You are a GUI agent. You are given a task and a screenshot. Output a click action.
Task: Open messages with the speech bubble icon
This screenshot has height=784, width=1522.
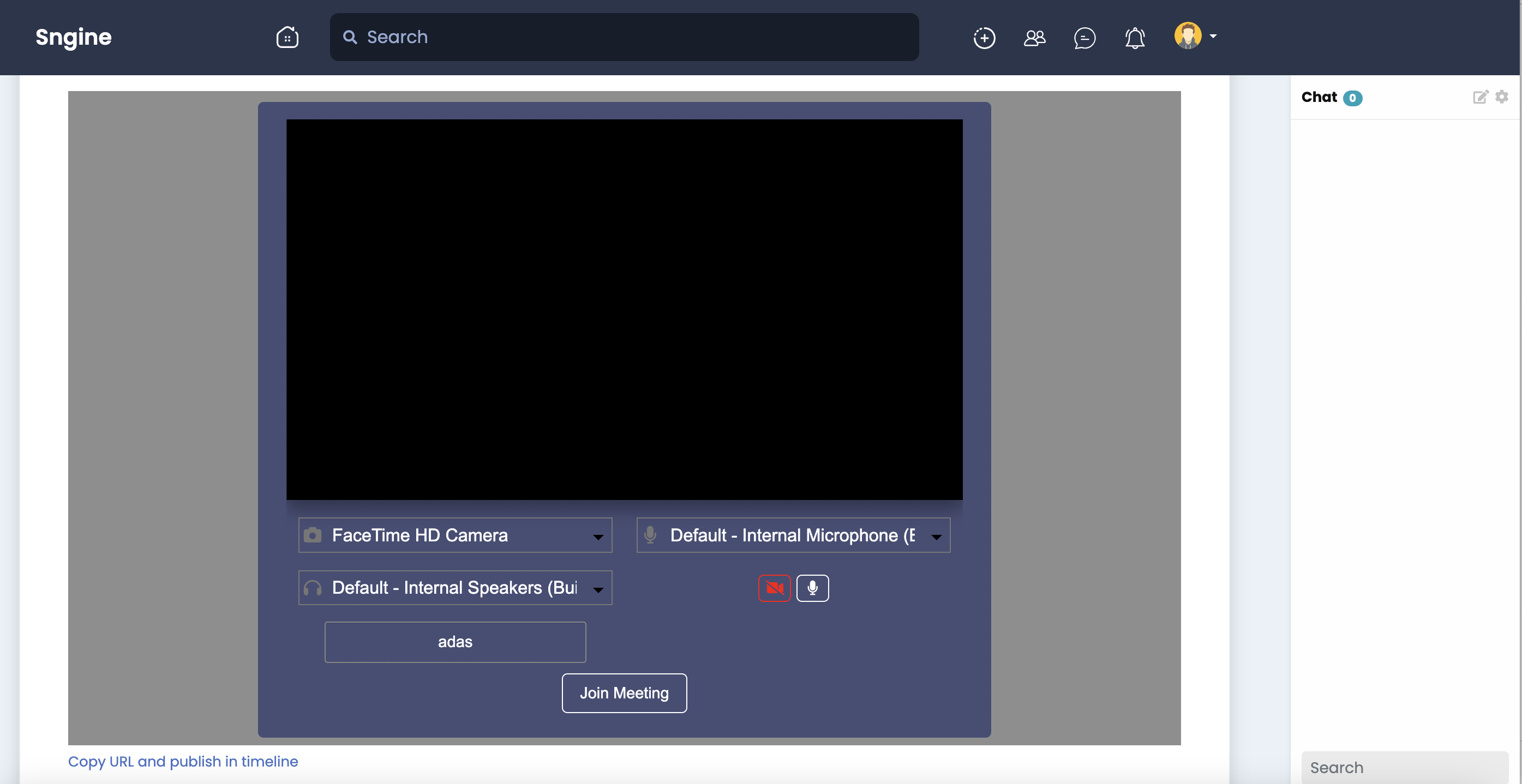1085,37
